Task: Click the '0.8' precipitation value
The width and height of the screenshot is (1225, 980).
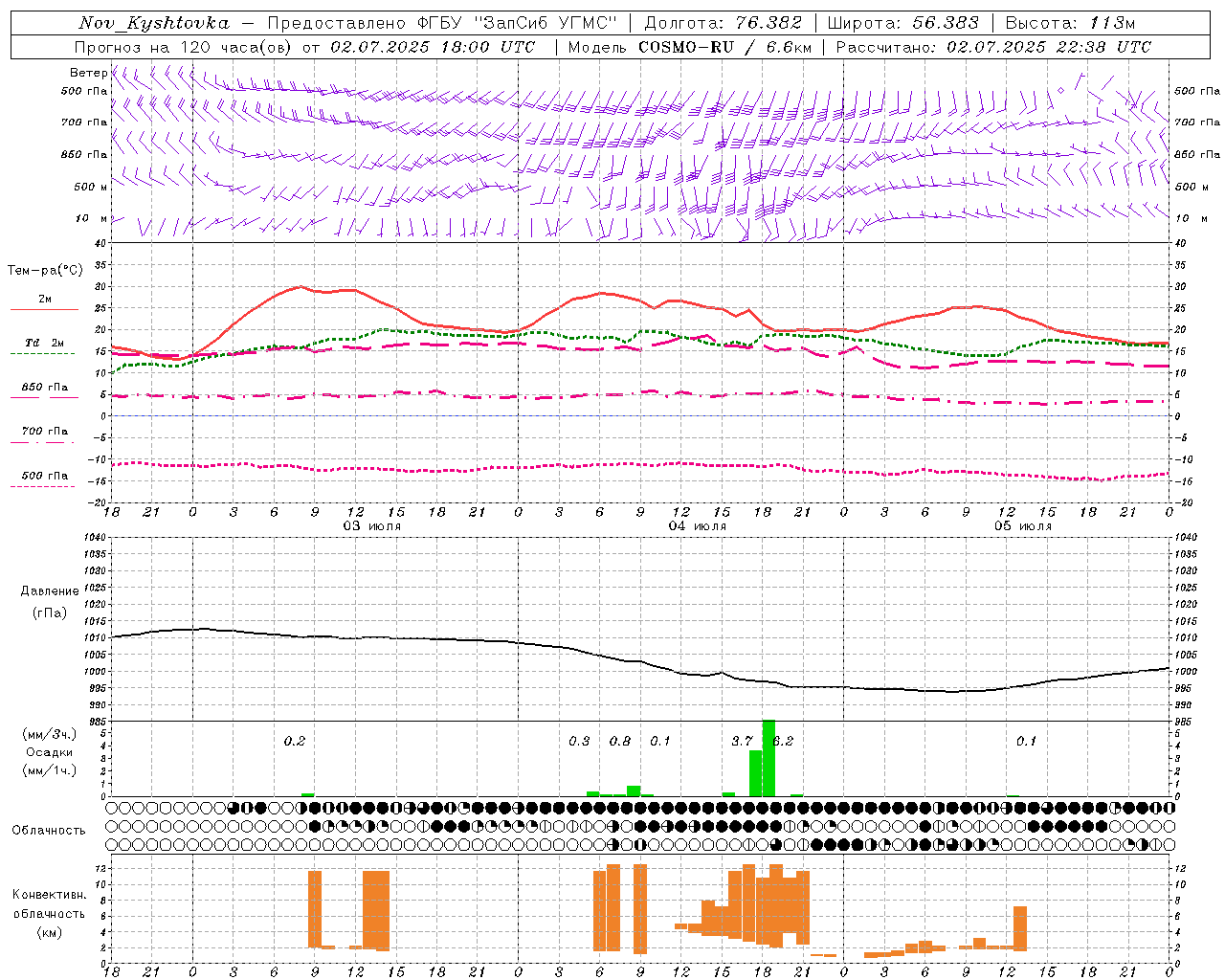Action: 620,742
